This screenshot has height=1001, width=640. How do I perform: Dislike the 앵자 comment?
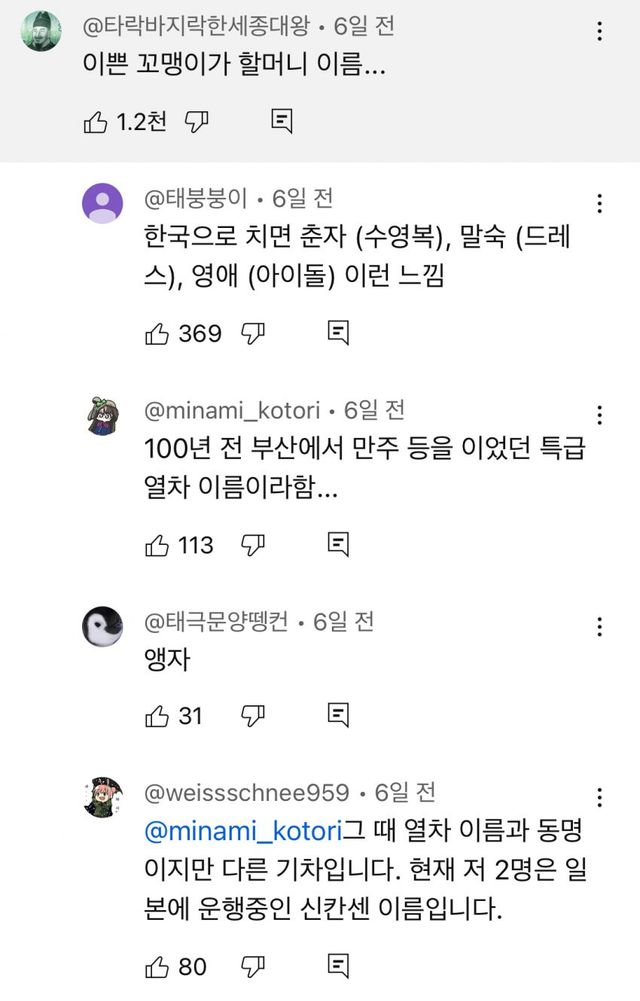[254, 715]
